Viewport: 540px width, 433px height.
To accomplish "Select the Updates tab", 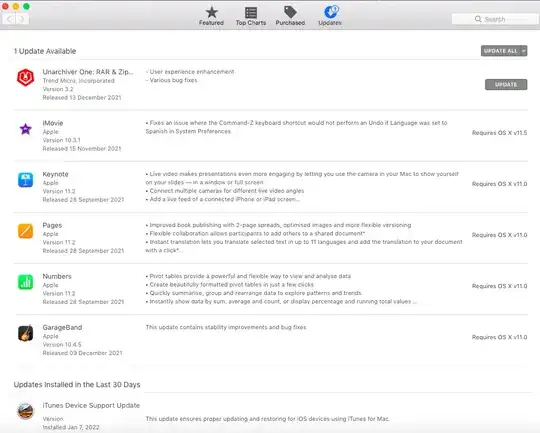I will coord(330,16).
